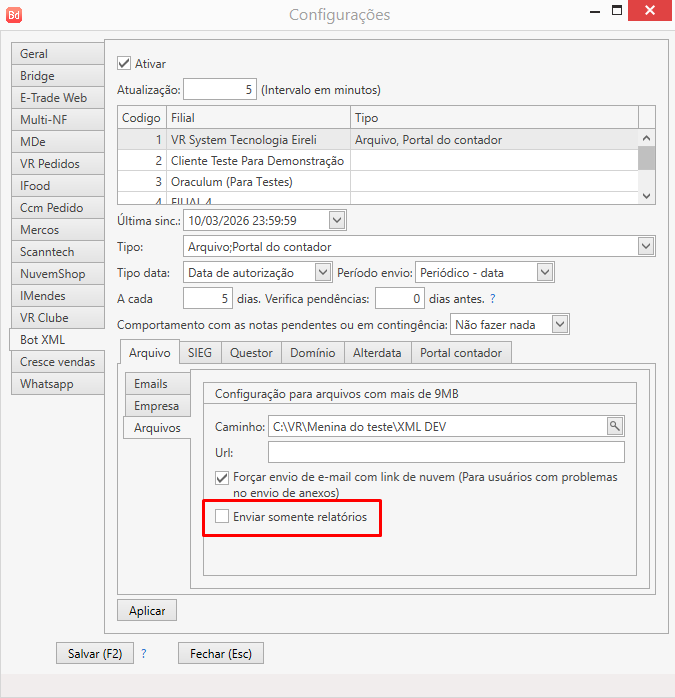Click the Bd app icon in title bar
Image resolution: width=675 pixels, height=698 pixels.
[x=14, y=15]
